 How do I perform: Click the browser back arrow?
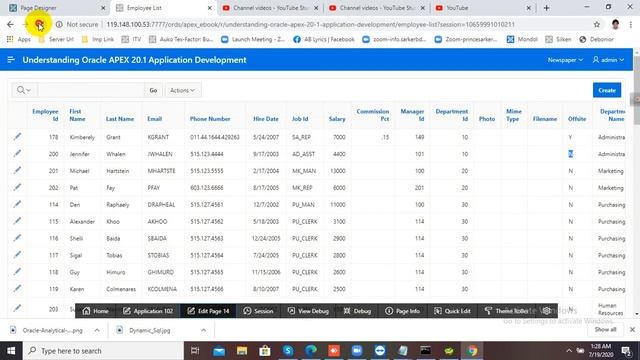tap(10, 24)
